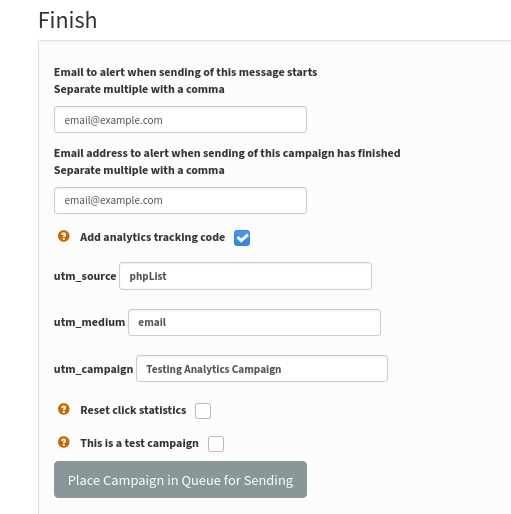Screen dimensions: 511x514
Task: Tick the This is a test campaign checkbox
Action: tap(216, 444)
